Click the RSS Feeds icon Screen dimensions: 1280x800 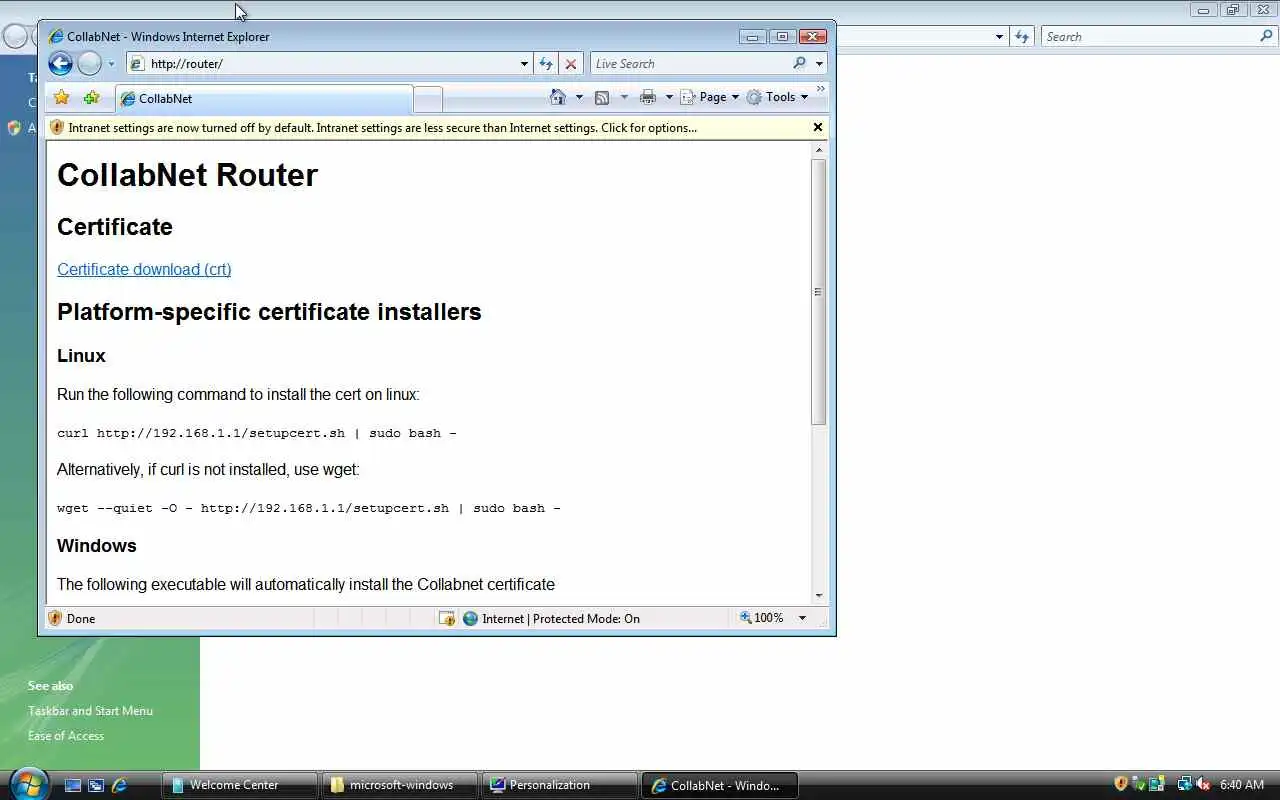(602, 97)
